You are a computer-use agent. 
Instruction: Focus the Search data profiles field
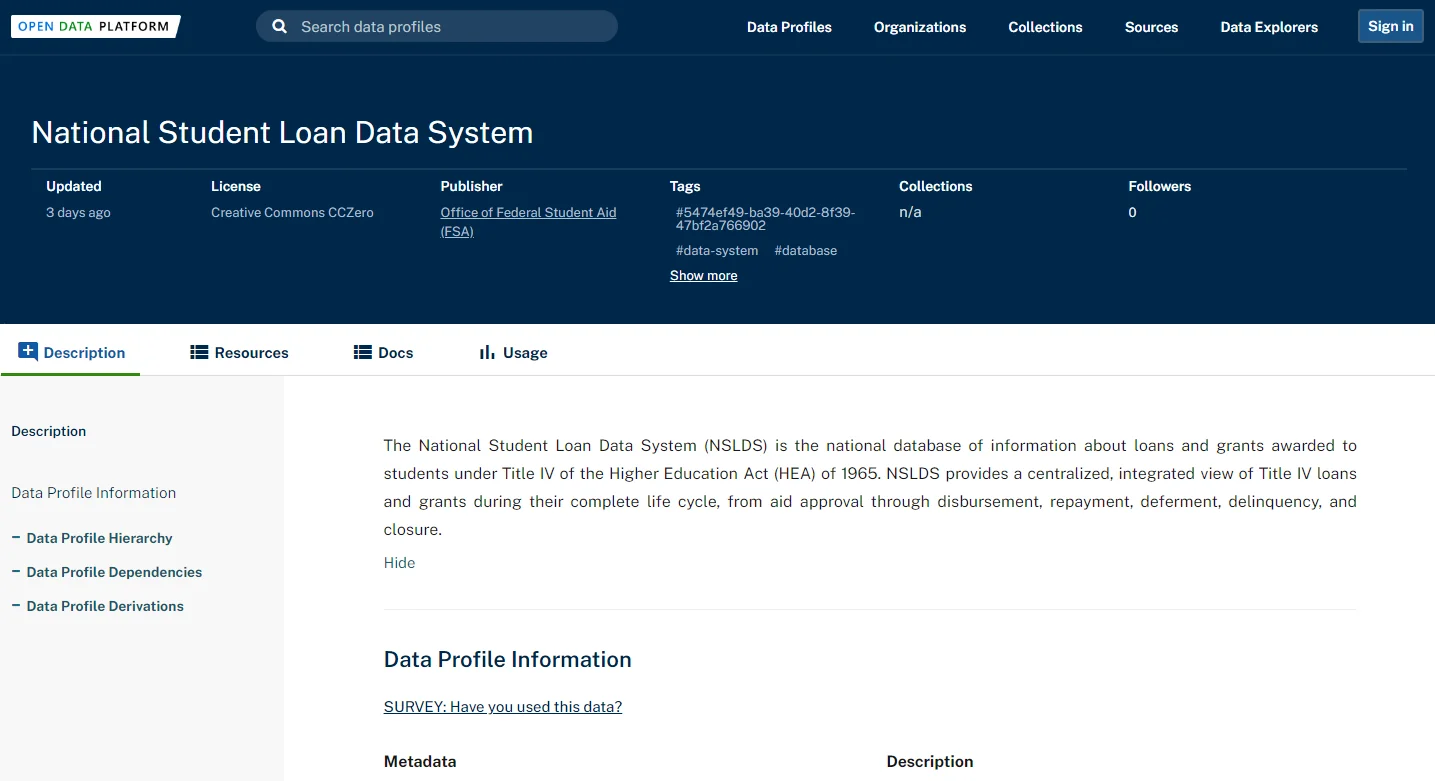[x=437, y=27]
